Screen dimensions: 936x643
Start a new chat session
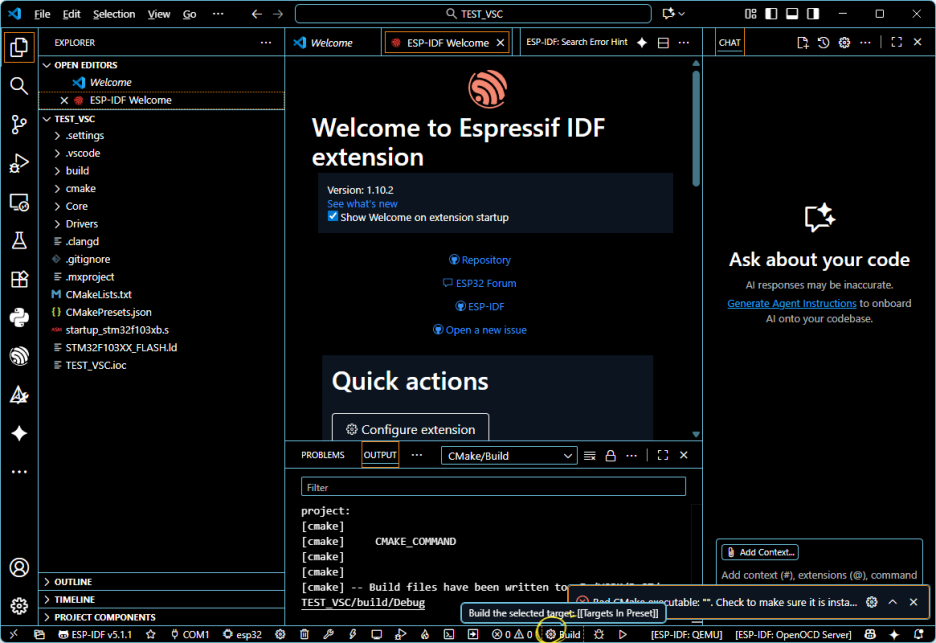pos(802,42)
